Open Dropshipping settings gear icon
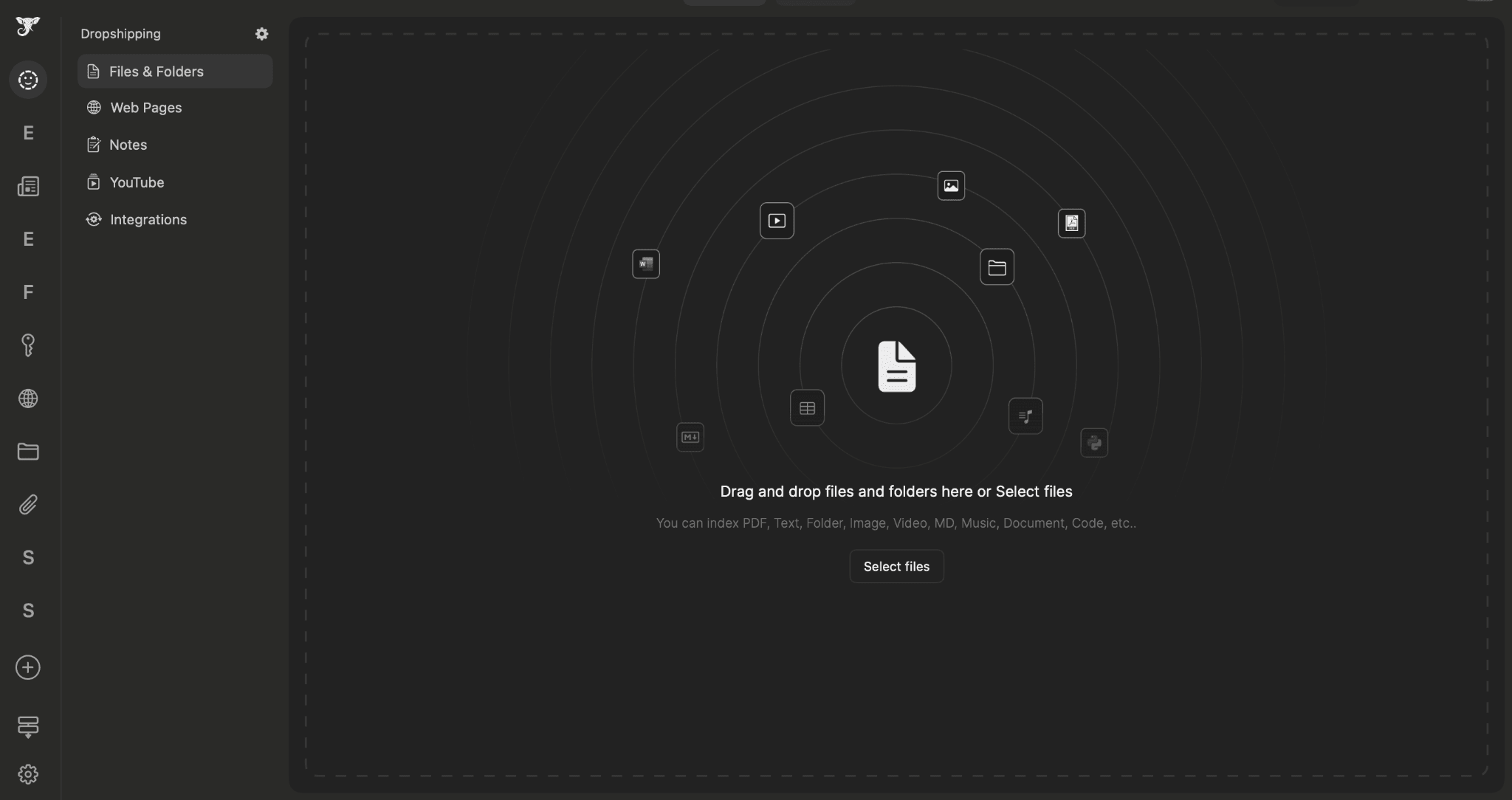 pos(261,34)
